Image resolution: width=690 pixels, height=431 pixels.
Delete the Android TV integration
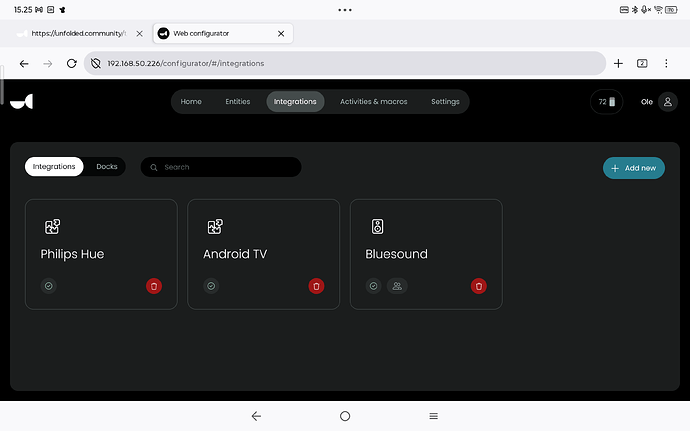(x=316, y=286)
